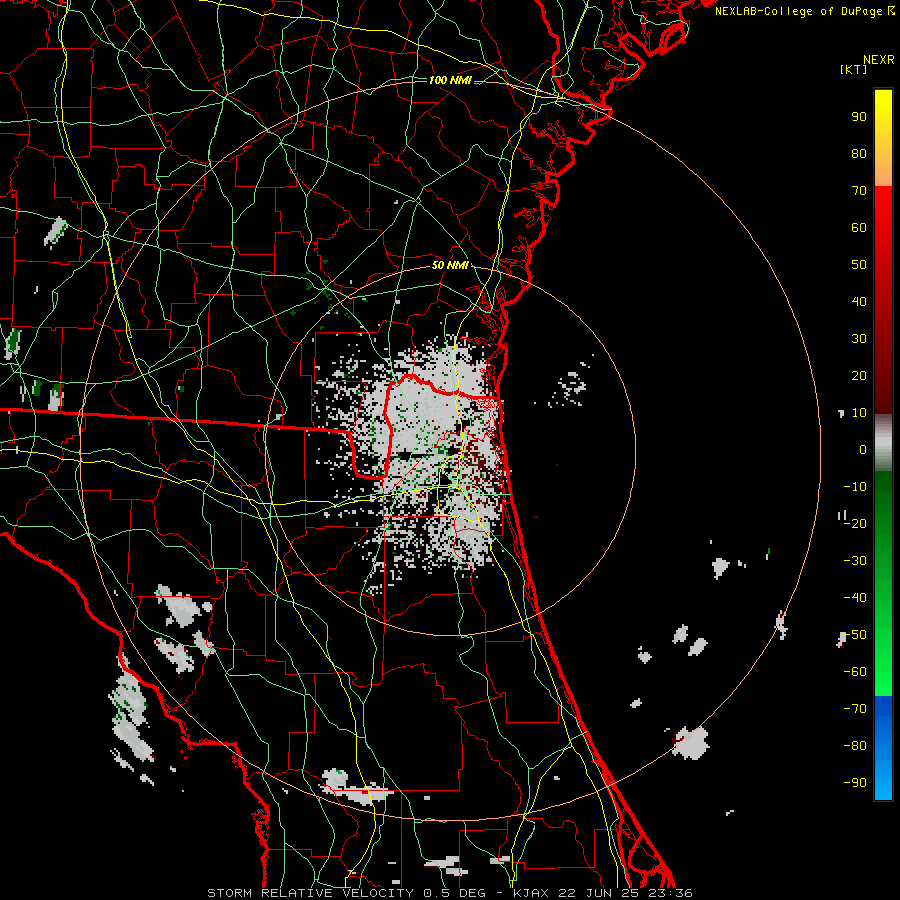Click the 80 value on the velocity scale

[x=859, y=153]
